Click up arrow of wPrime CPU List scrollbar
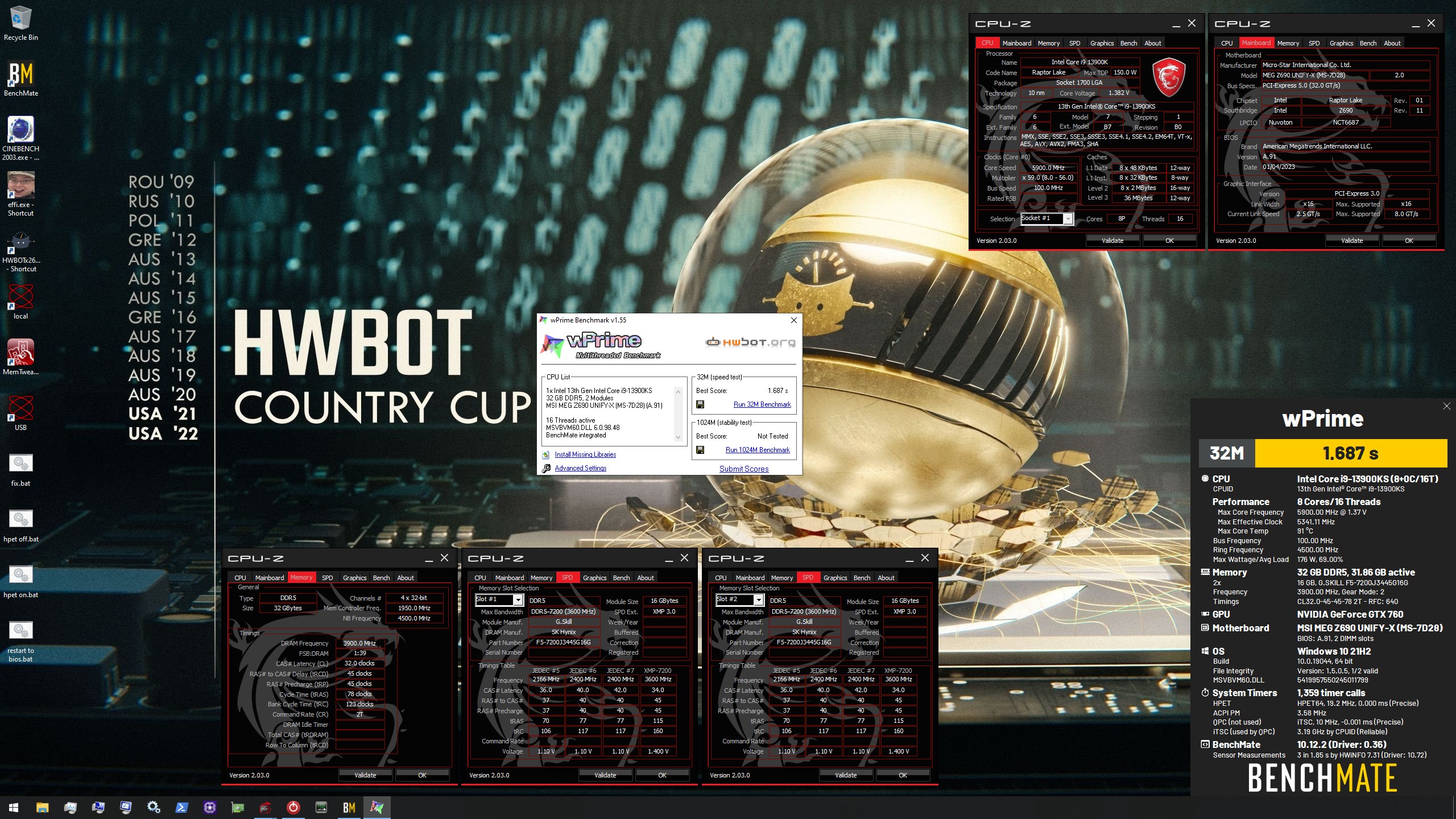 click(x=678, y=392)
